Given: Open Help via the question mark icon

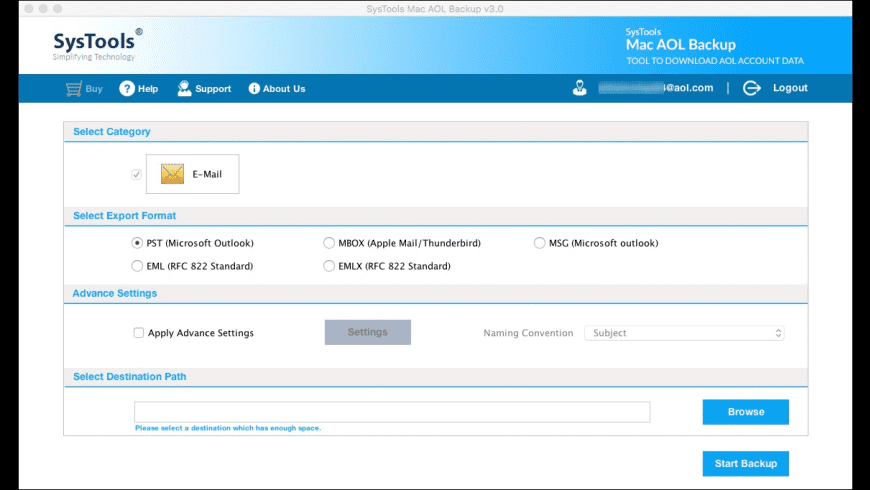Looking at the screenshot, I should (x=127, y=89).
